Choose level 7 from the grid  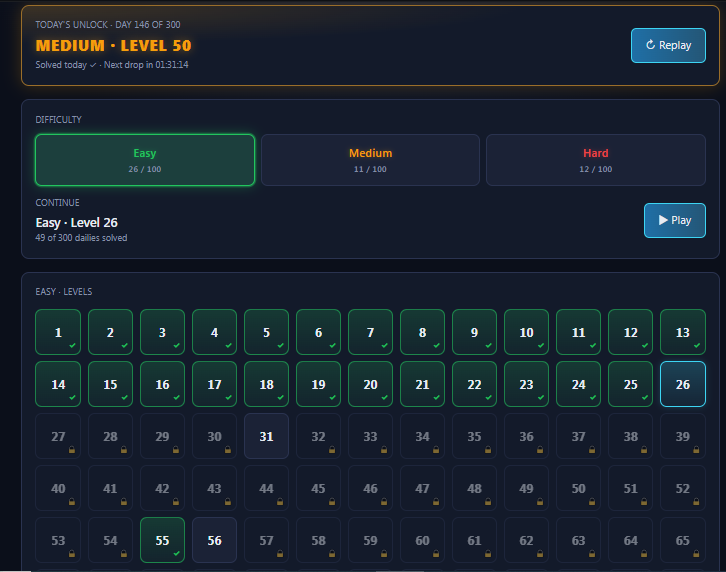pyautogui.click(x=370, y=332)
